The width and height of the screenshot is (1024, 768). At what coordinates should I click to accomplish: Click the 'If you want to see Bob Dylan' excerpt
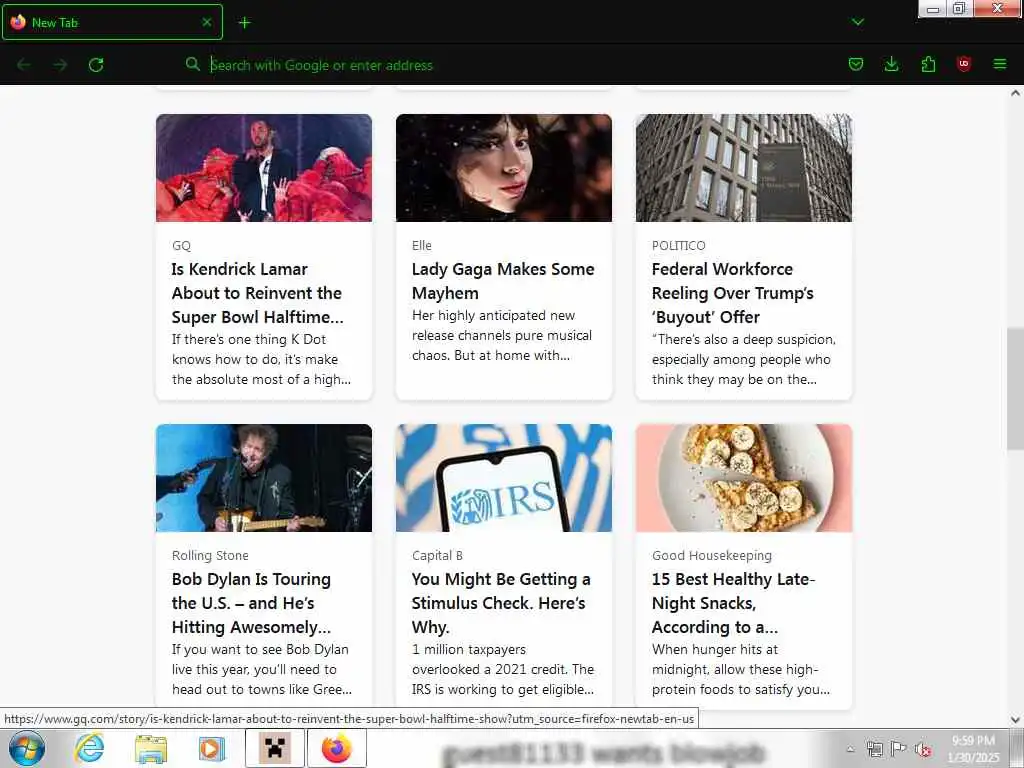(x=262, y=669)
